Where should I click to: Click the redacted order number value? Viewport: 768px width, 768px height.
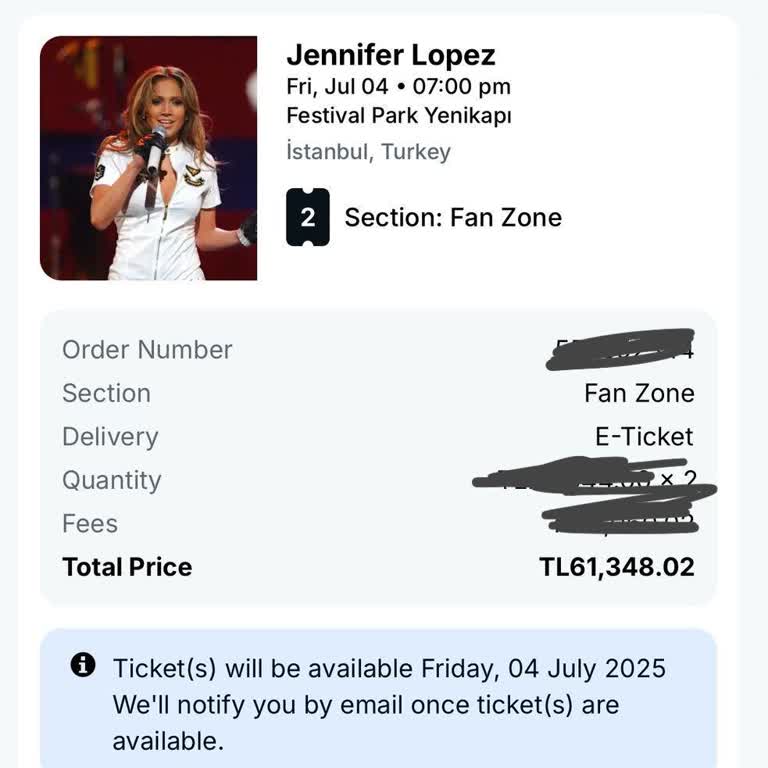[622, 349]
